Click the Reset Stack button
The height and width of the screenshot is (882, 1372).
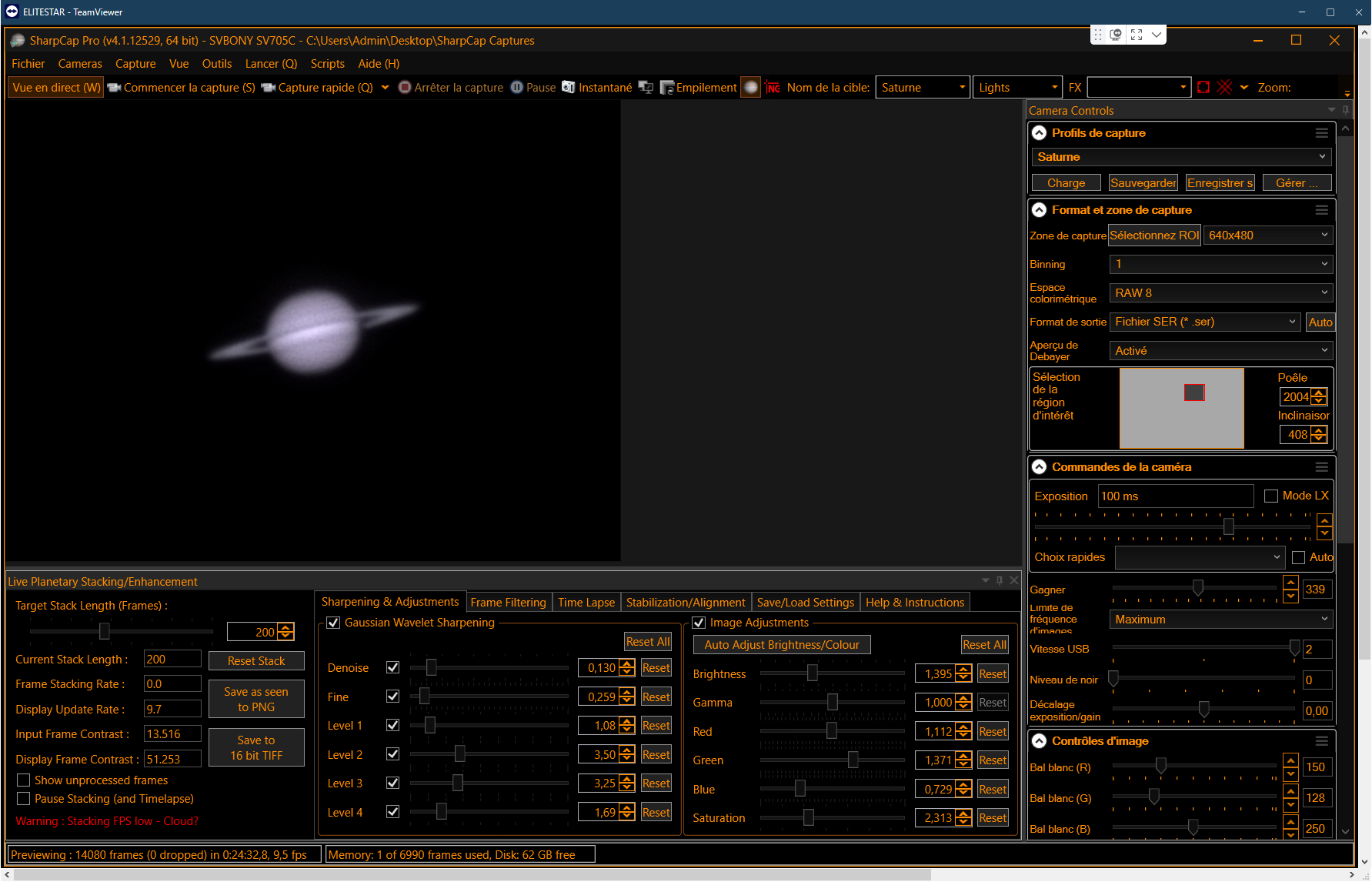click(256, 661)
